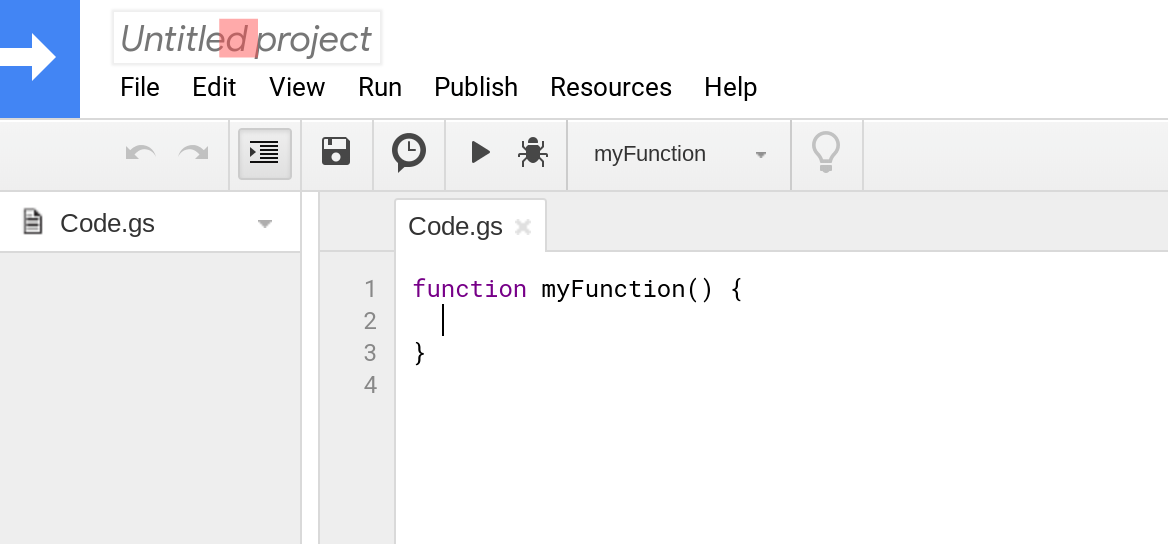Open the Run menu

380,87
